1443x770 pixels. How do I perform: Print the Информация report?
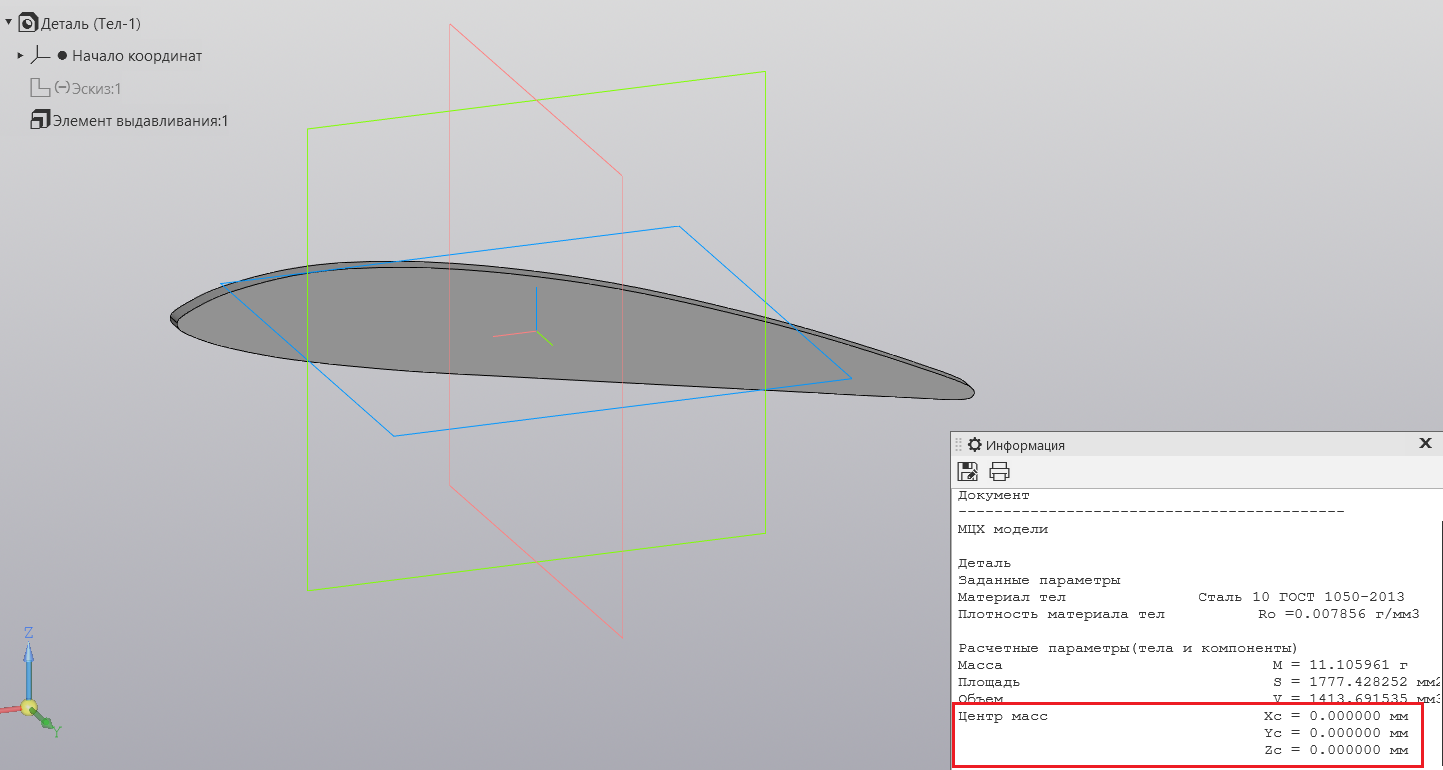[999, 472]
